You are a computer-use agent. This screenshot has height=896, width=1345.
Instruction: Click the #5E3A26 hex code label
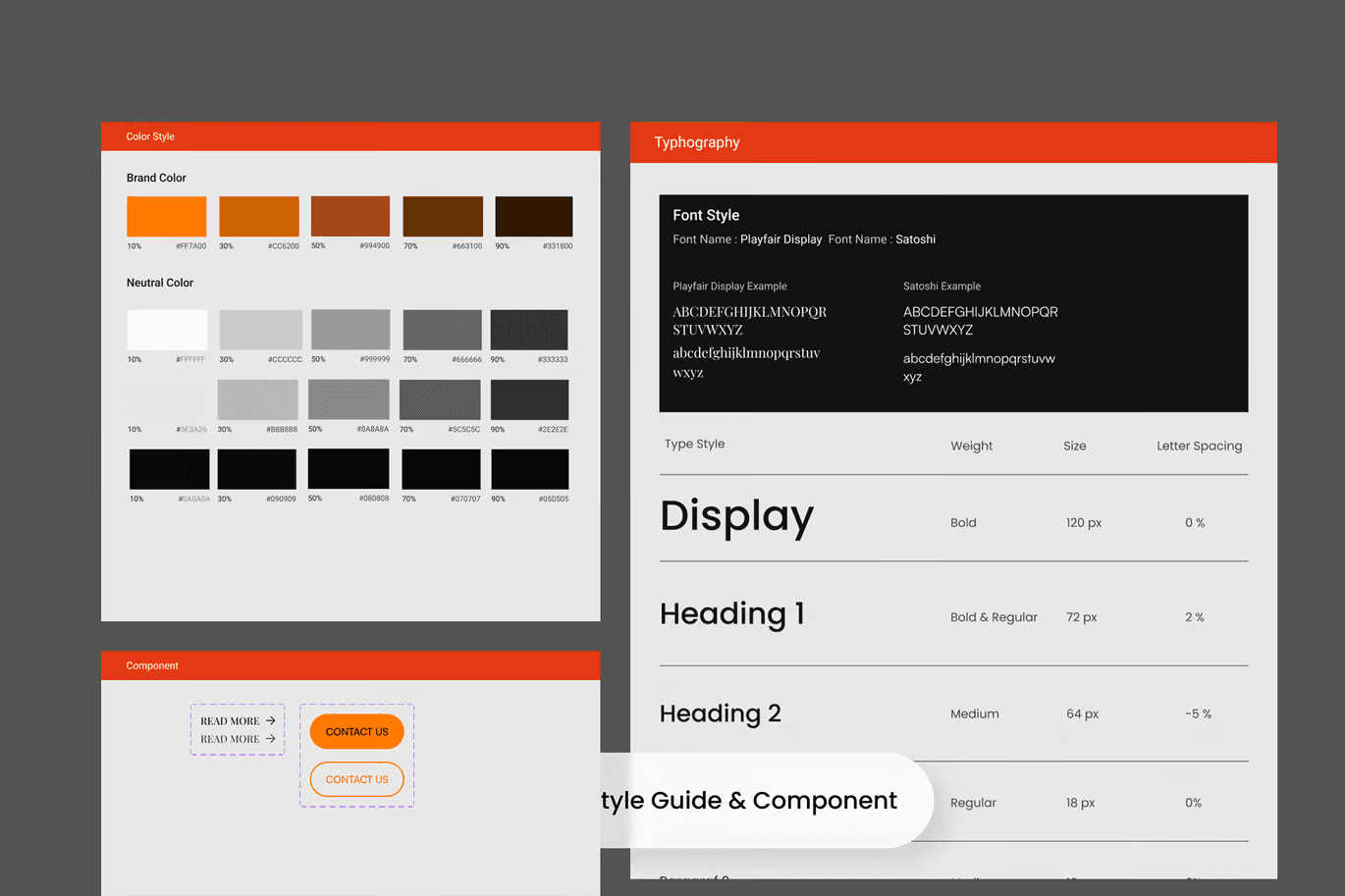(191, 430)
